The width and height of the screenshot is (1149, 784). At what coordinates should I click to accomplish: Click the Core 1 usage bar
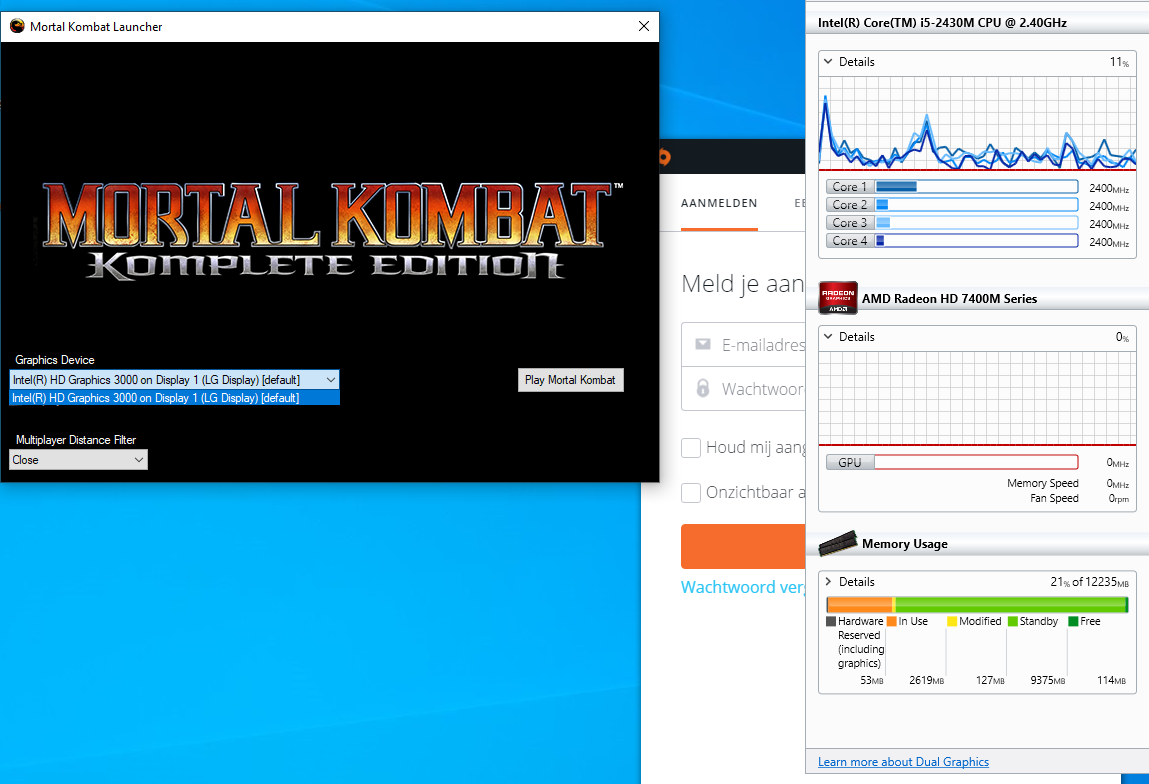coord(976,187)
